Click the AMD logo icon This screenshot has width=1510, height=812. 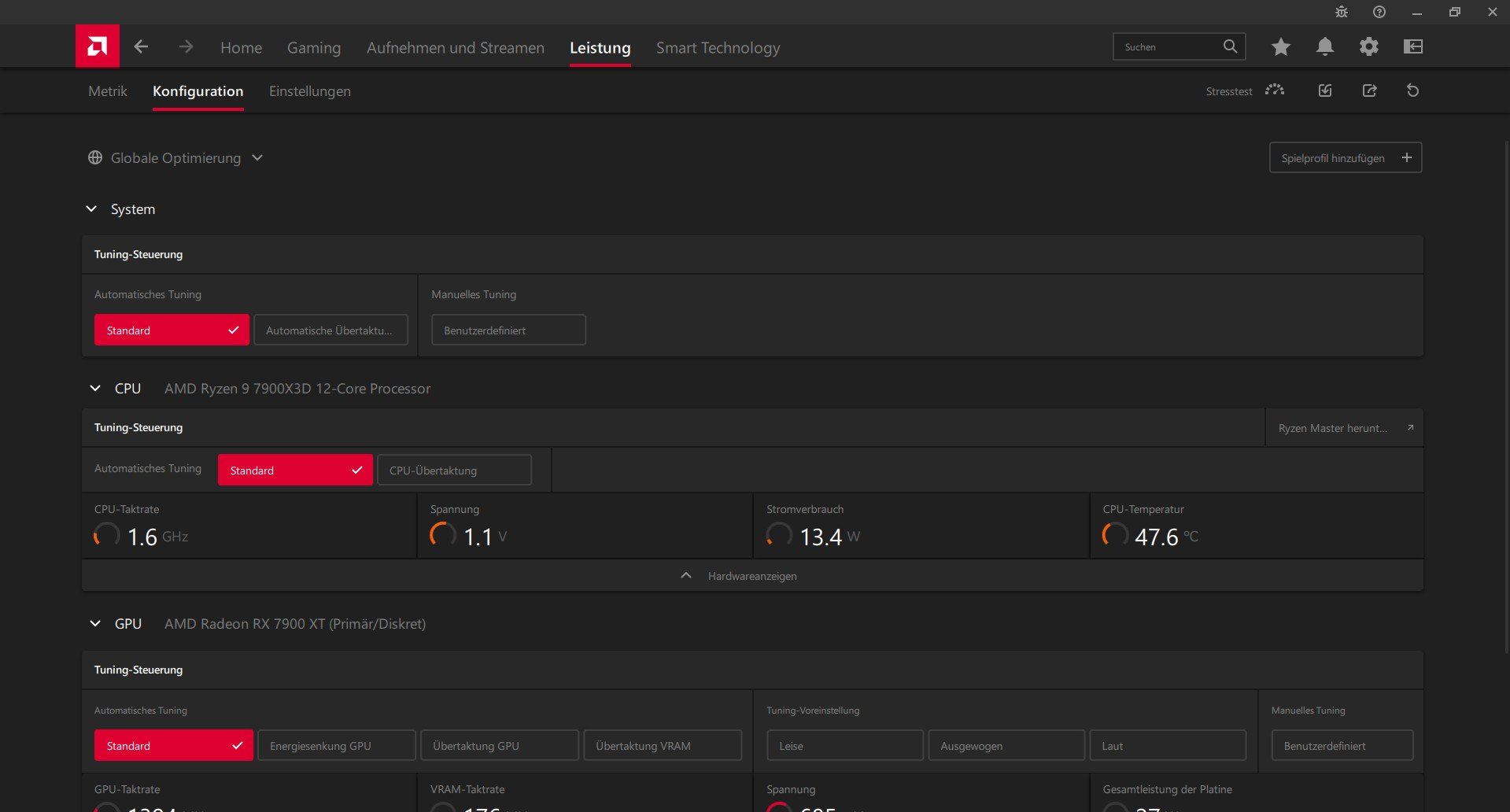pyautogui.click(x=98, y=46)
